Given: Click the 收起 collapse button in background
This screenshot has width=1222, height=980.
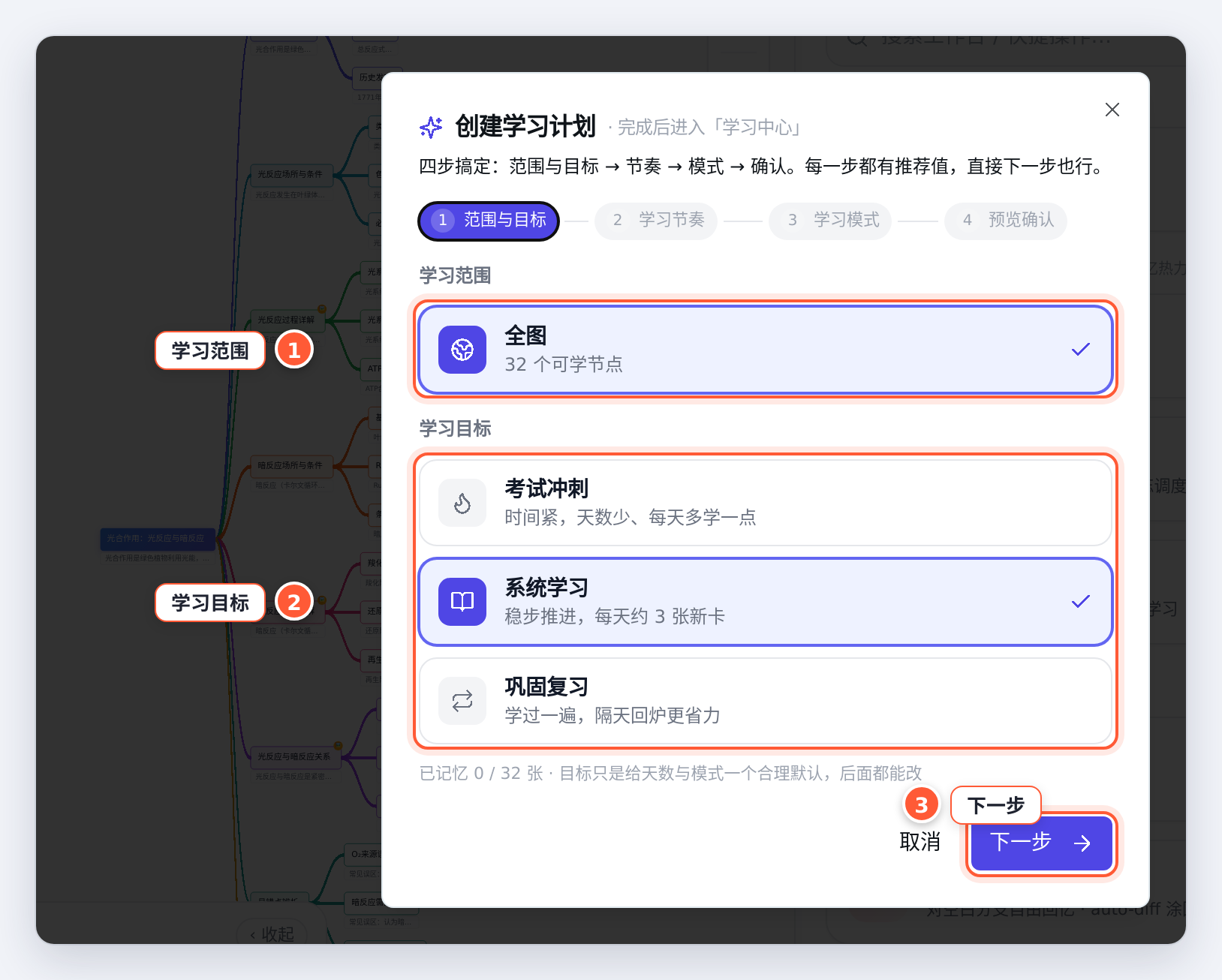Looking at the screenshot, I should pyautogui.click(x=272, y=933).
